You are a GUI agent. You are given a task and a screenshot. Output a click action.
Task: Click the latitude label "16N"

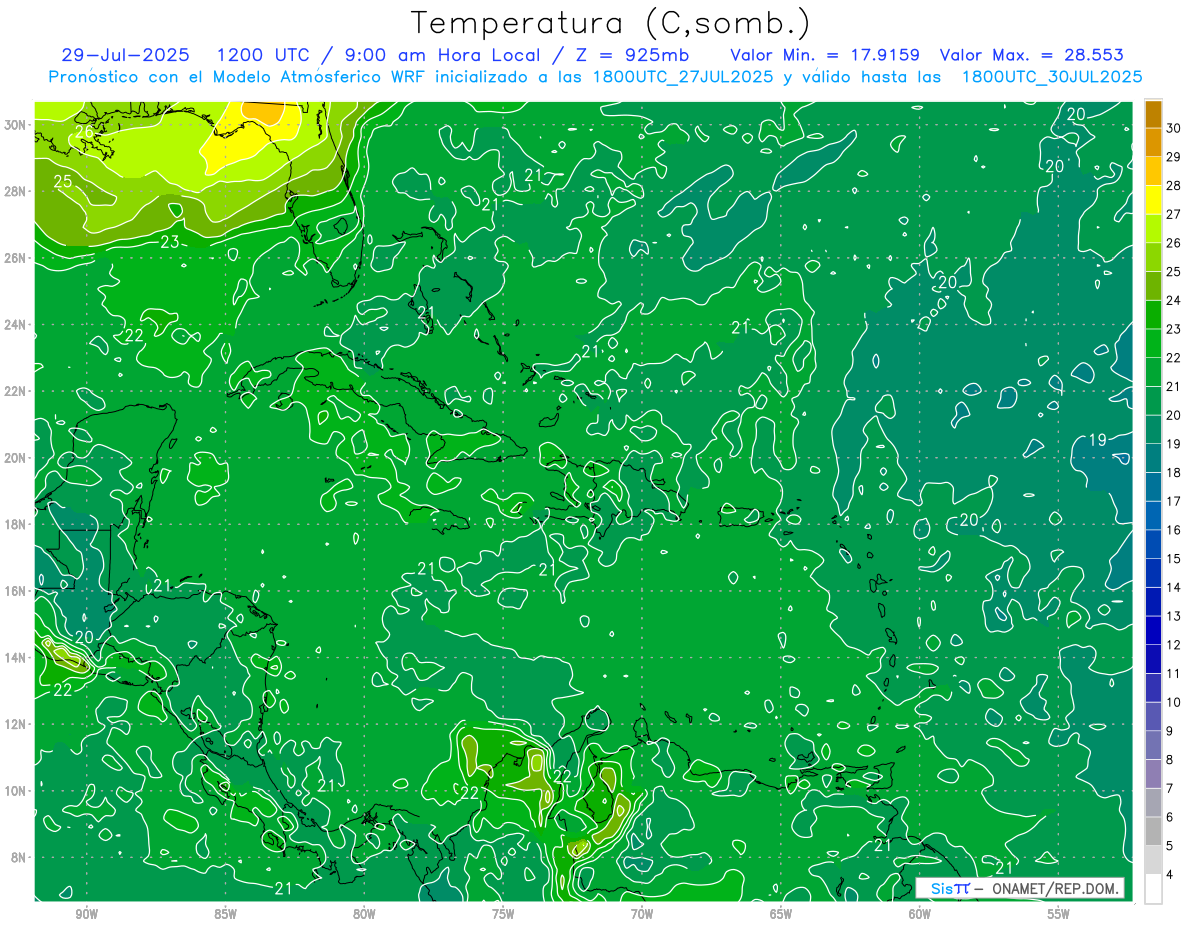tap(15, 591)
